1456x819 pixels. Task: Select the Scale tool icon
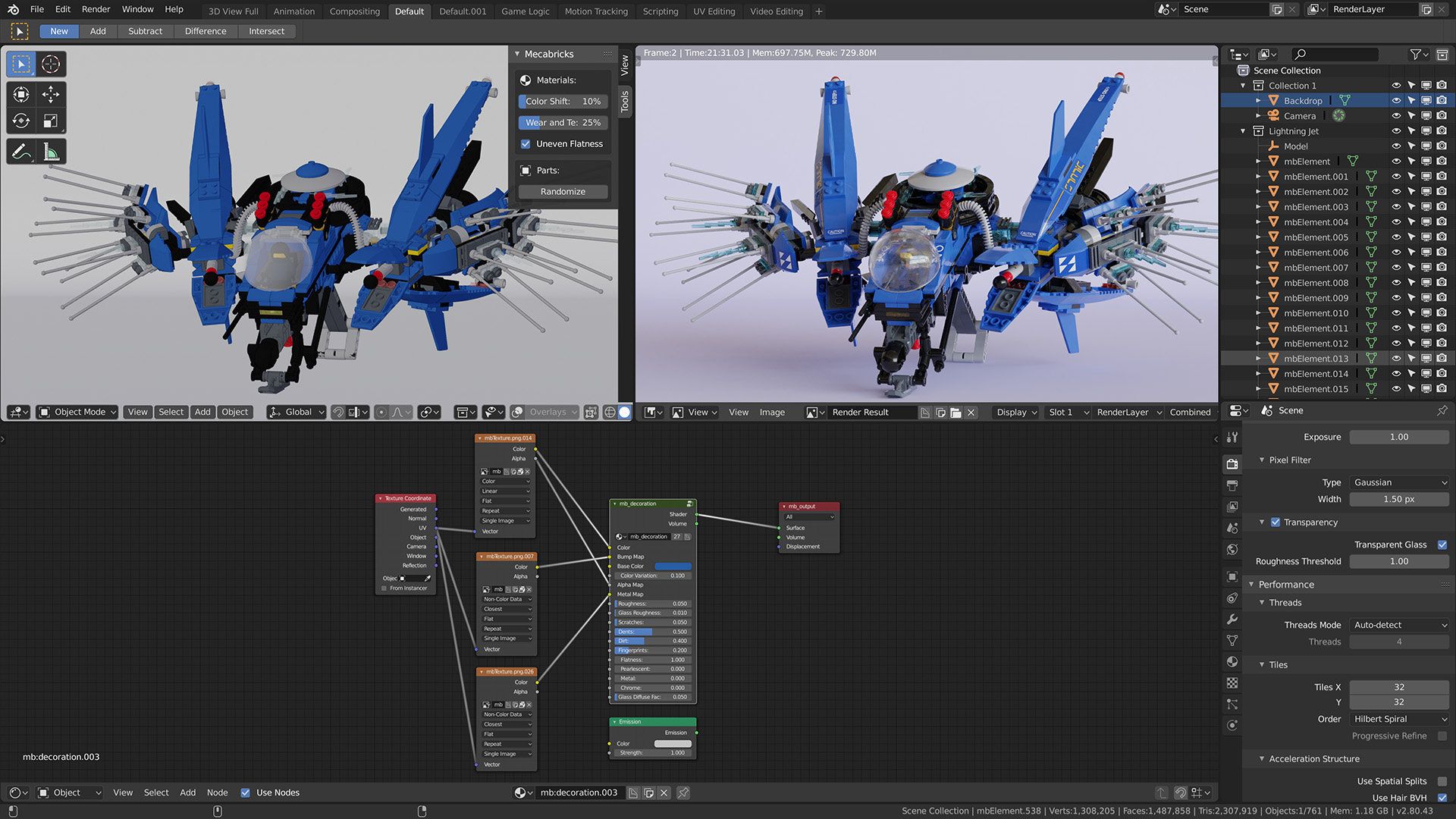51,121
